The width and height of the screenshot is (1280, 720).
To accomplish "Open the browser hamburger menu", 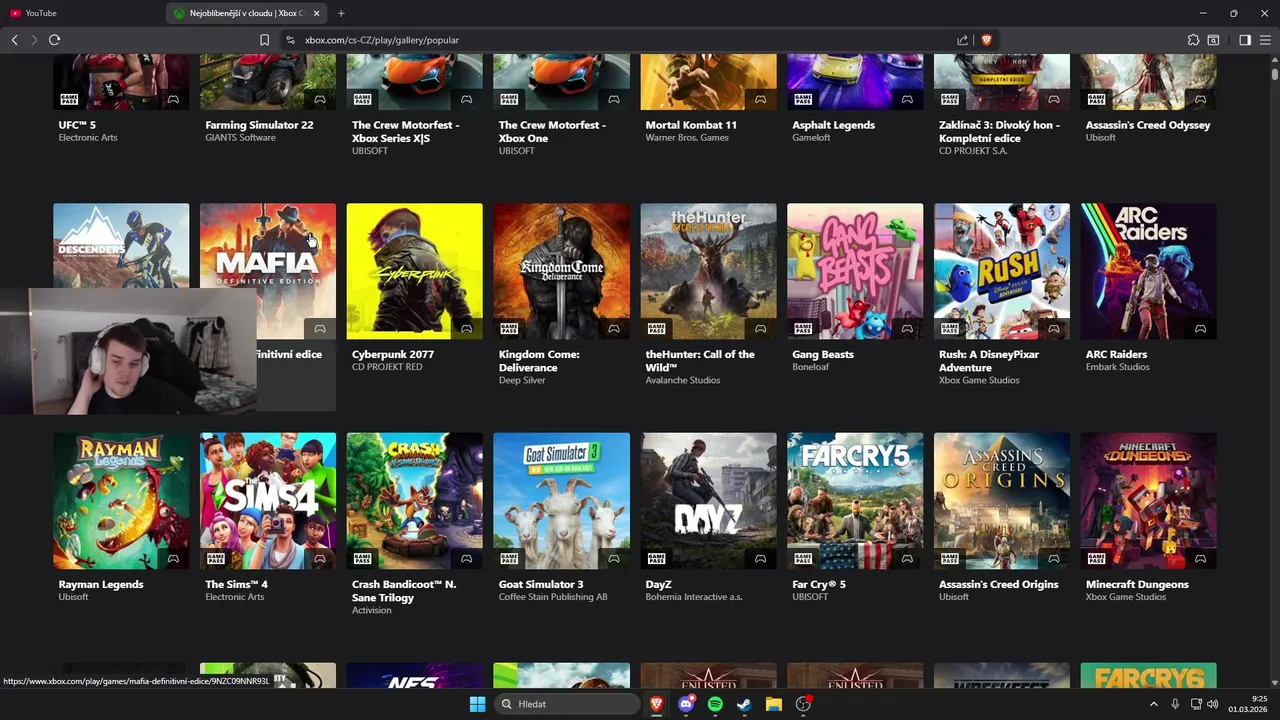I will tap(1265, 40).
